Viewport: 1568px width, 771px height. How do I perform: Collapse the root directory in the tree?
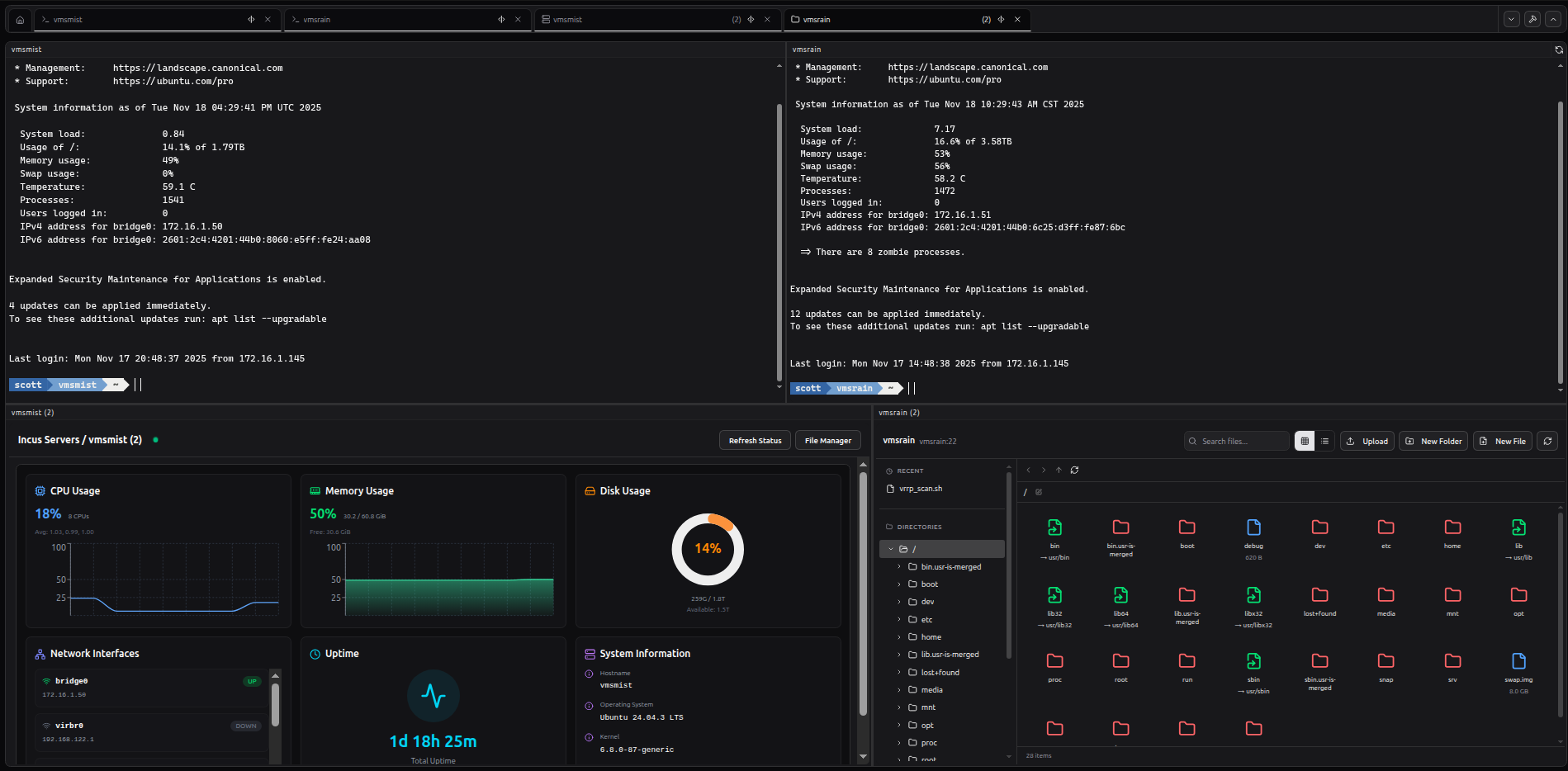891,549
